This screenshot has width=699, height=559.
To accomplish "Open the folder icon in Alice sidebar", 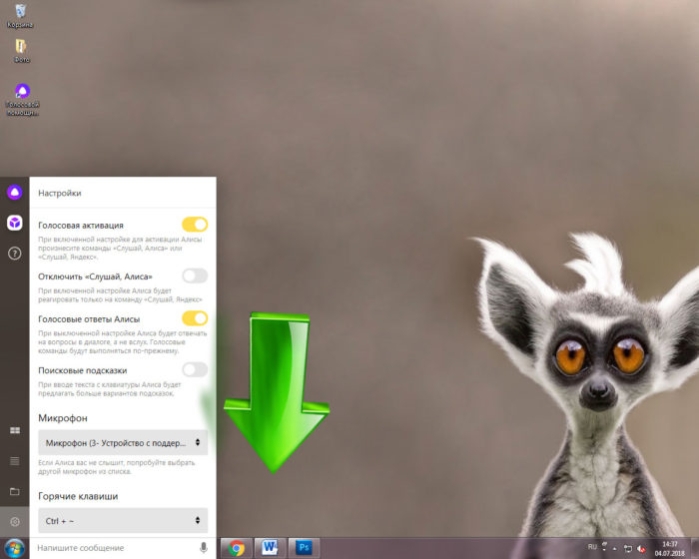I will tap(15, 491).
